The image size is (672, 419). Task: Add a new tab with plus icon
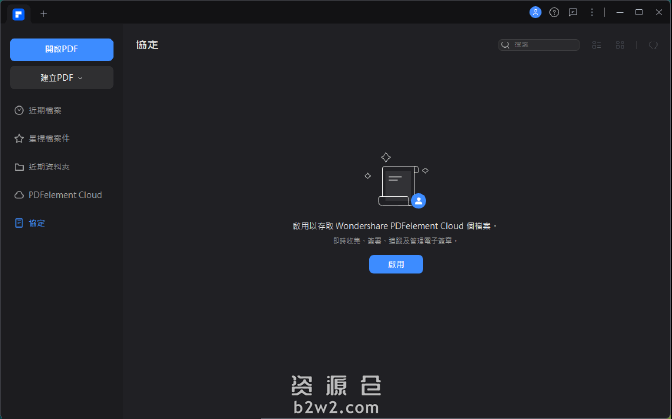point(43,13)
